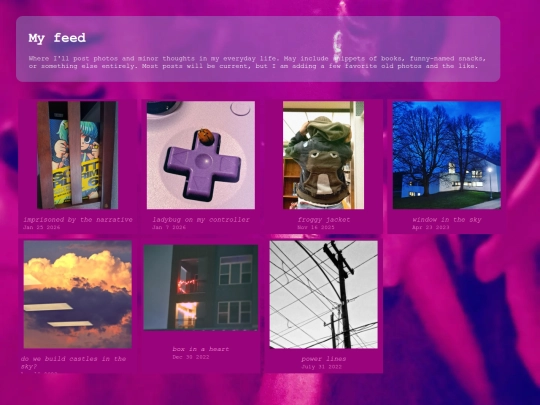Screen dimensions: 540x405
Task: Click 'do we build castles in the sky?' caption
Action: tap(73, 362)
